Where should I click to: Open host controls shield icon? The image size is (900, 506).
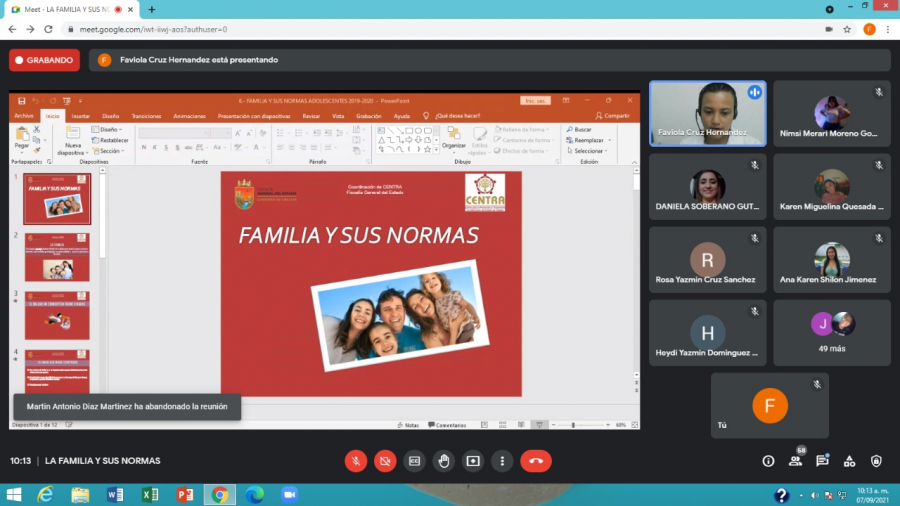(876, 461)
